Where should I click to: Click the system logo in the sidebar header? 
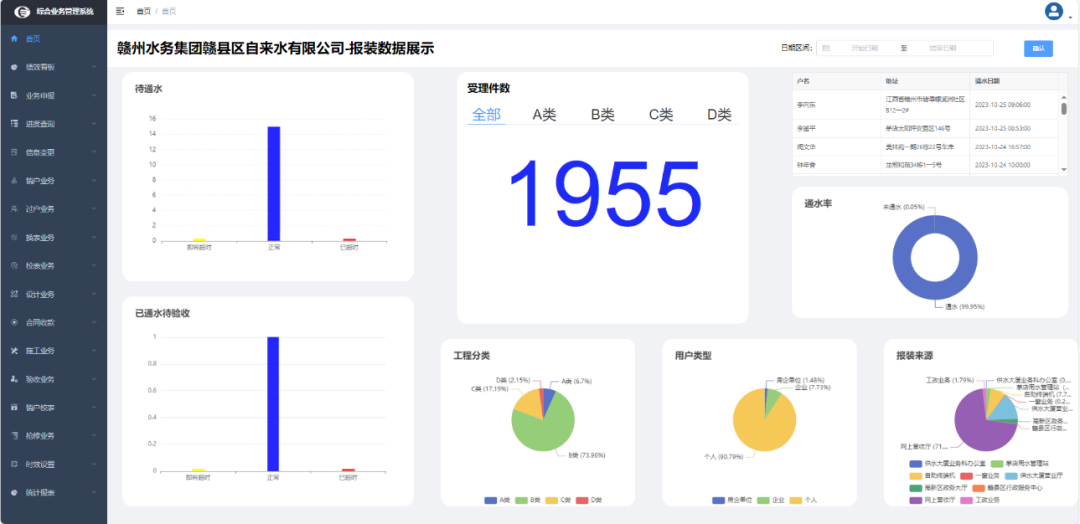pyautogui.click(x=23, y=12)
